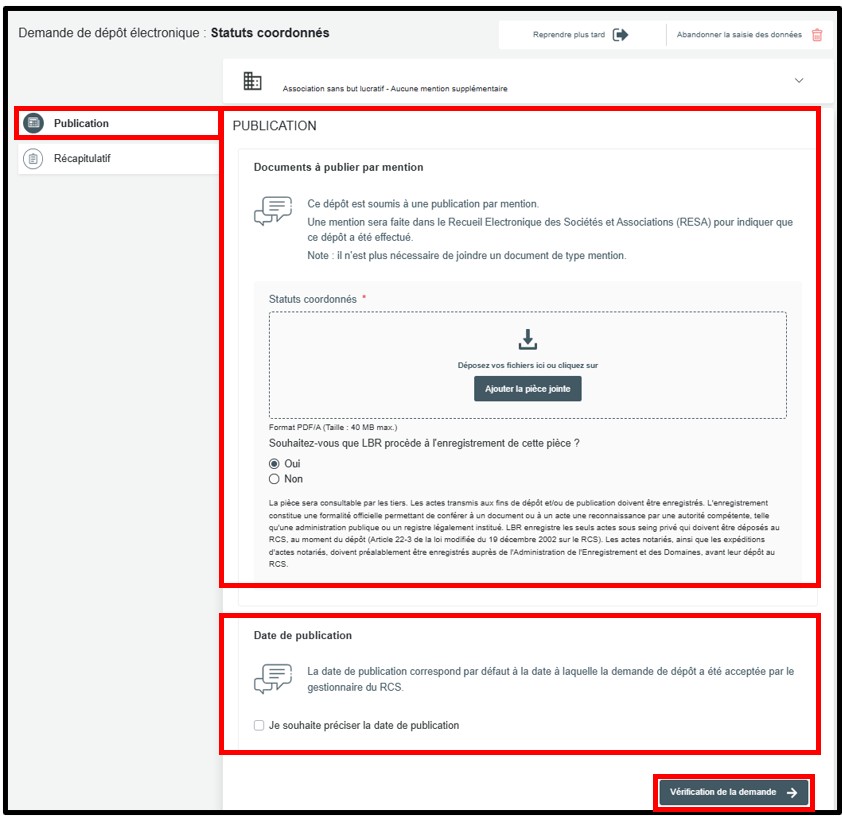Choose Reprendre plus tard to save progress

pyautogui.click(x=571, y=35)
